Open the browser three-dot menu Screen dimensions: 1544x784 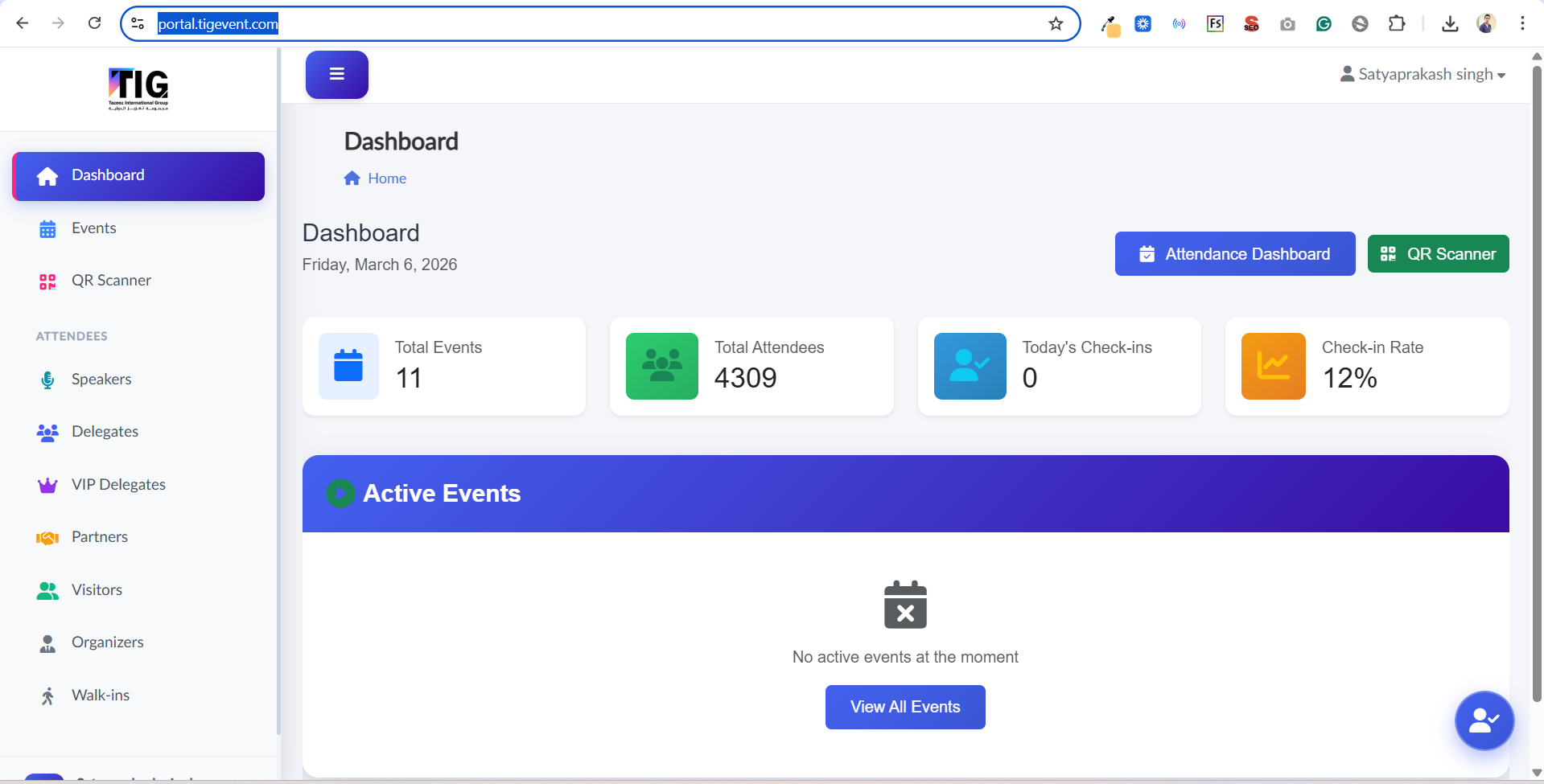coord(1523,23)
